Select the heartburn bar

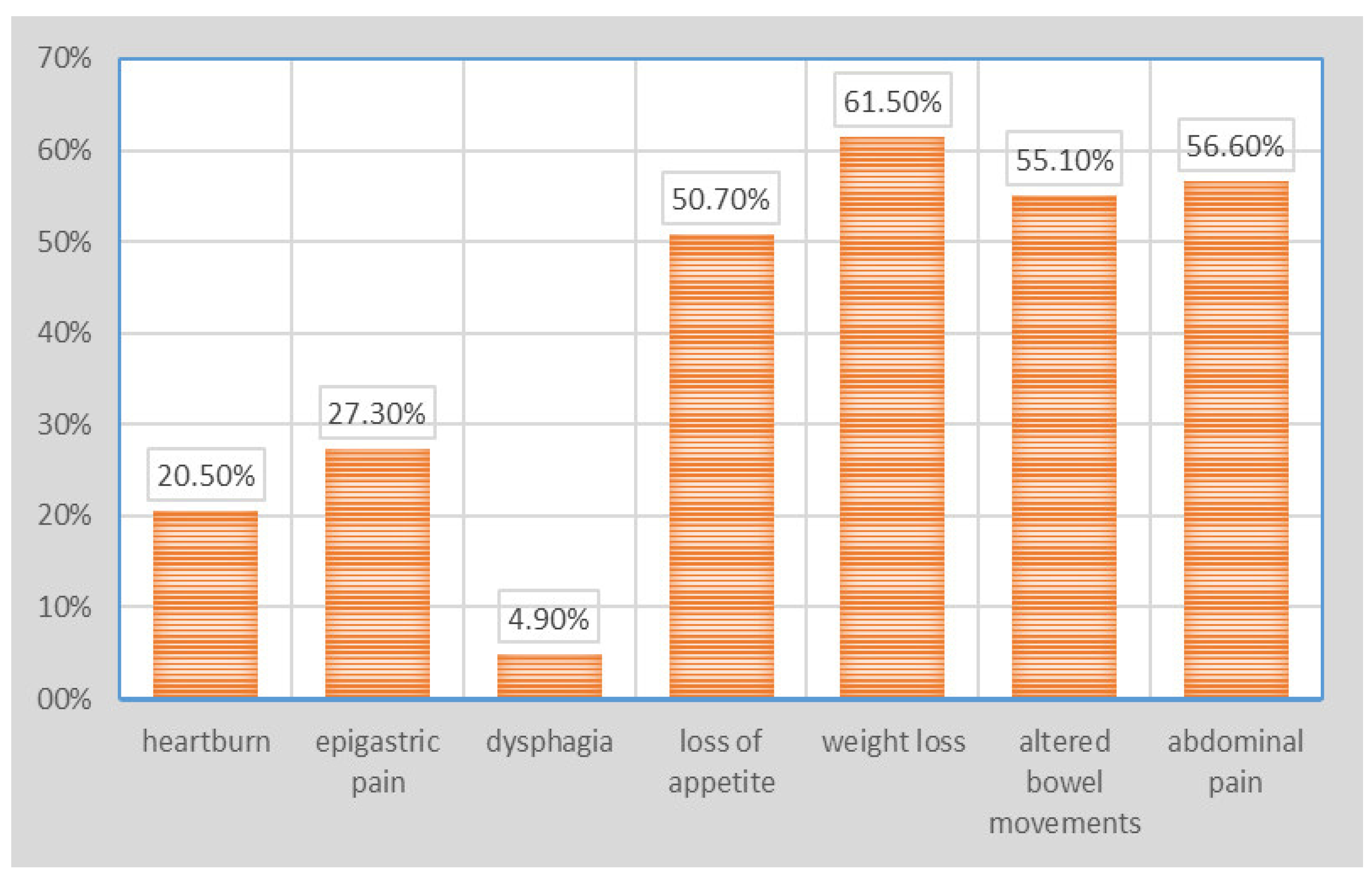pos(206,604)
